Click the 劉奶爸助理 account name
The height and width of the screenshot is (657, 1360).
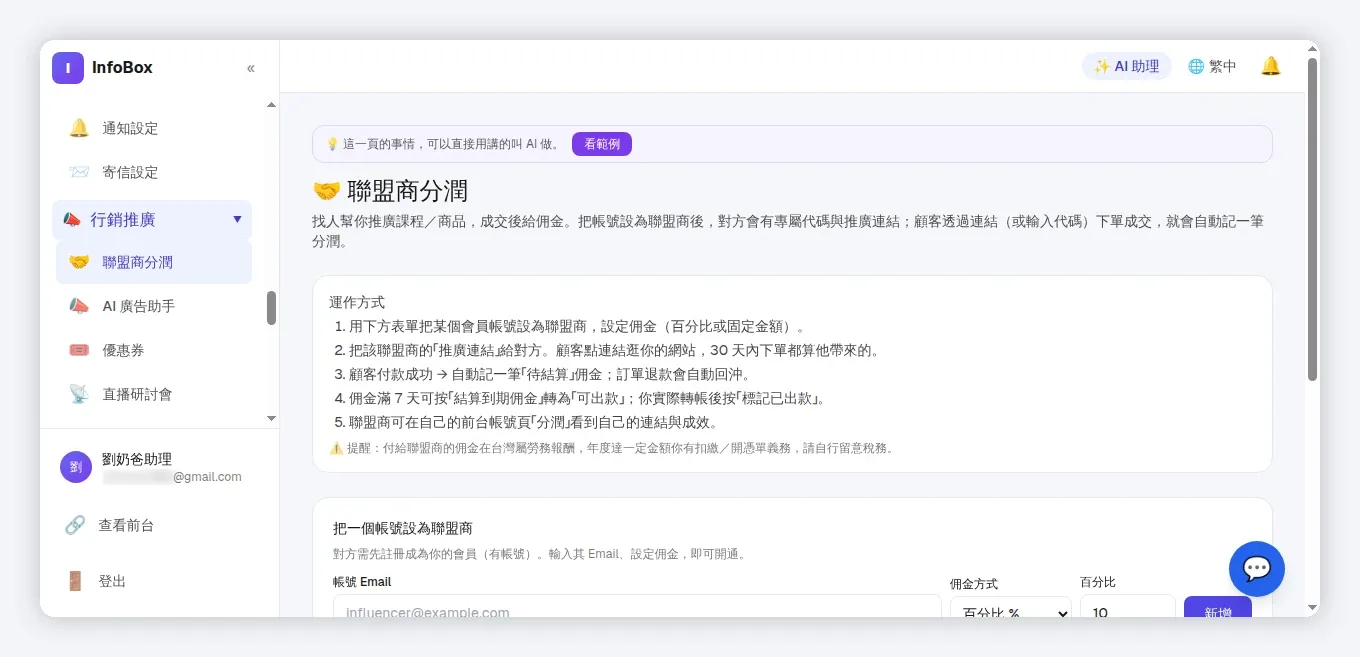[x=137, y=459]
